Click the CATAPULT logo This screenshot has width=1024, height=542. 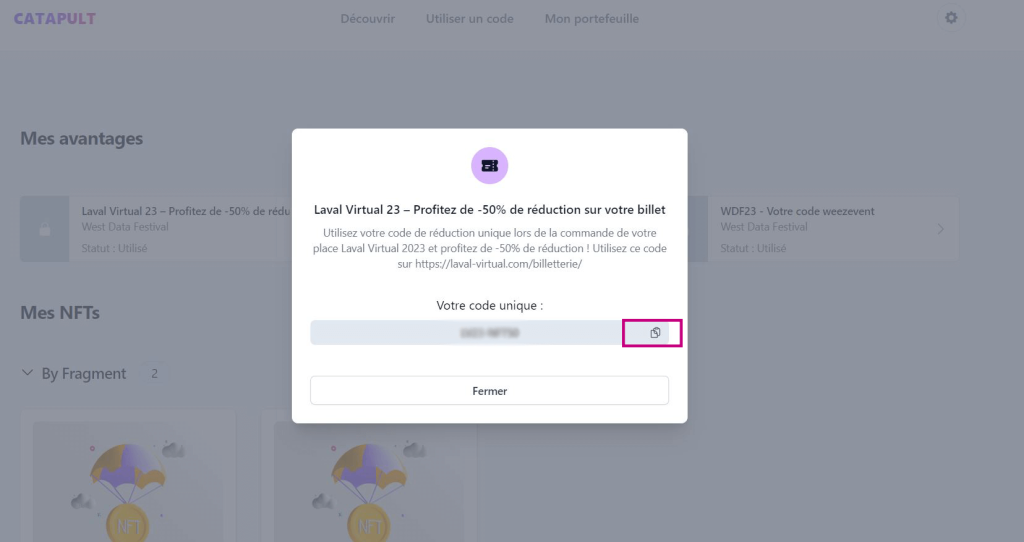55,19
